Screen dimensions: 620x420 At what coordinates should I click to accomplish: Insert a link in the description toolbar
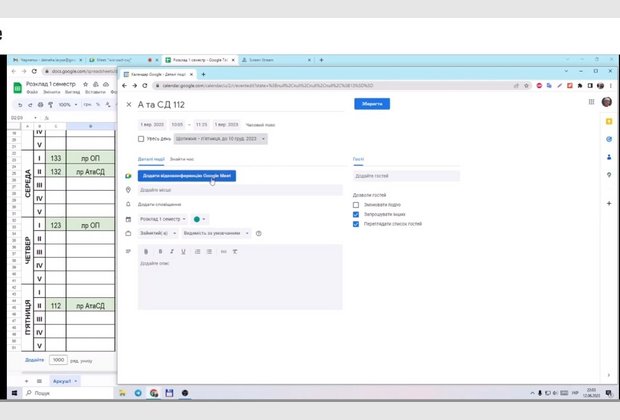(x=223, y=251)
